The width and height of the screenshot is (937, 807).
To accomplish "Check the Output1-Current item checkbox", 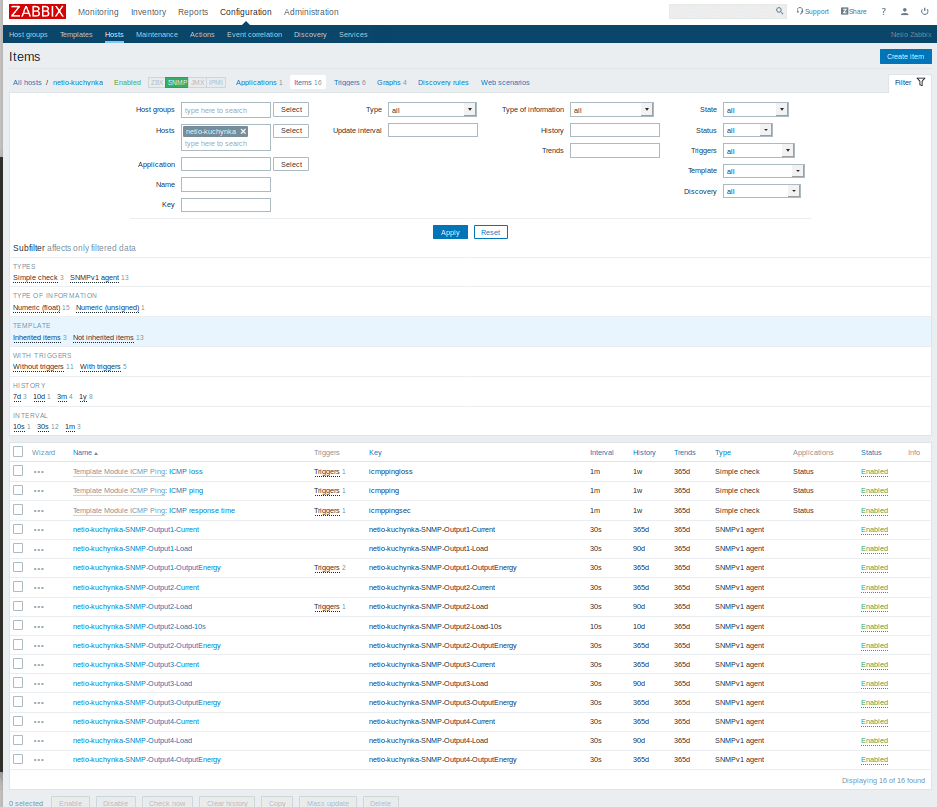I will pos(18,529).
